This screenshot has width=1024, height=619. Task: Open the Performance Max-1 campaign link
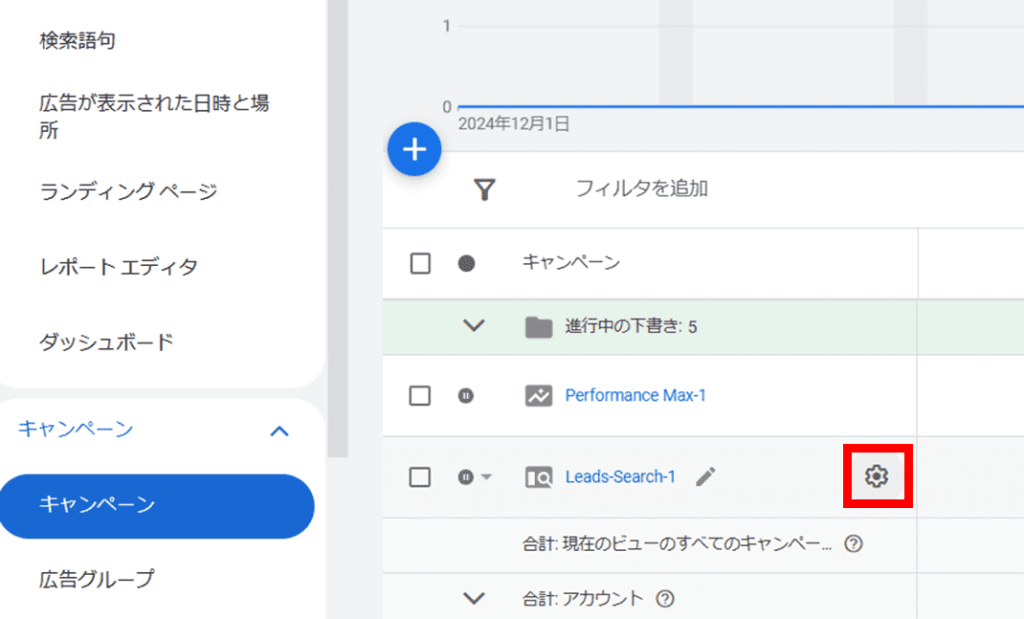635,395
